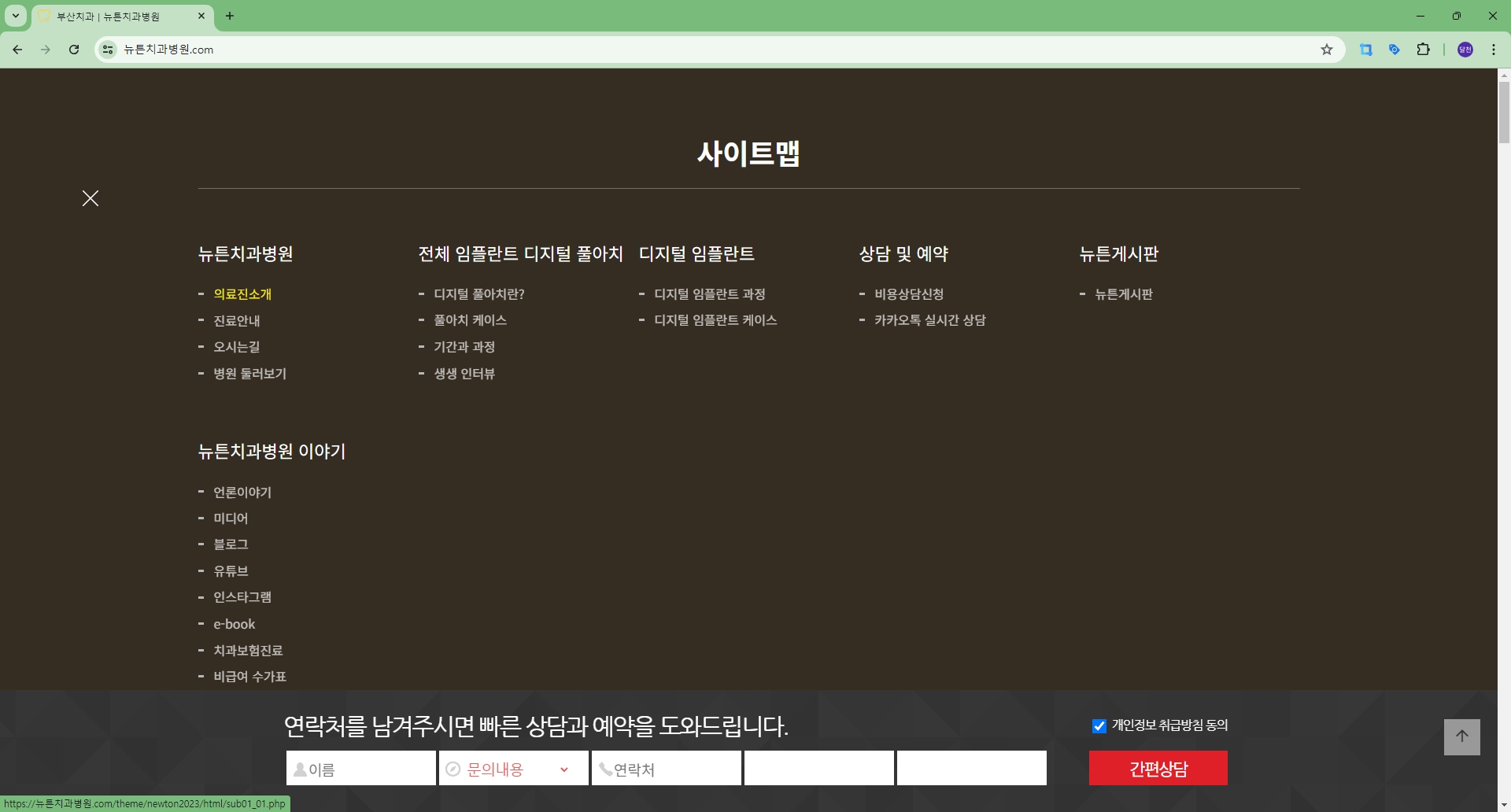Click the 이름 input field
Viewport: 1511px width, 812px height.
click(362, 769)
